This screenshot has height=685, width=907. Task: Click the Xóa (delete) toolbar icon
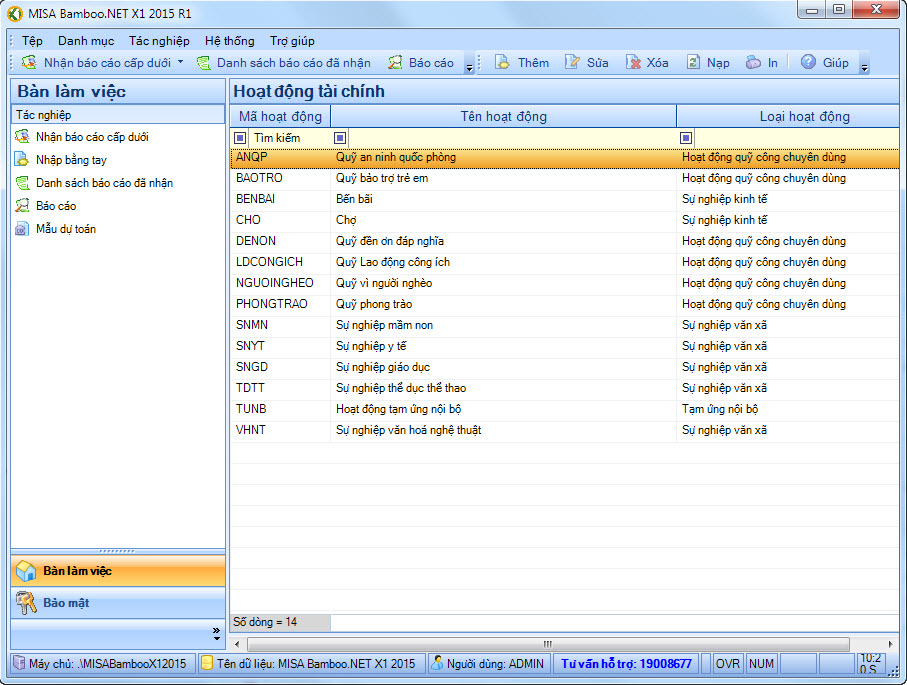coord(633,62)
